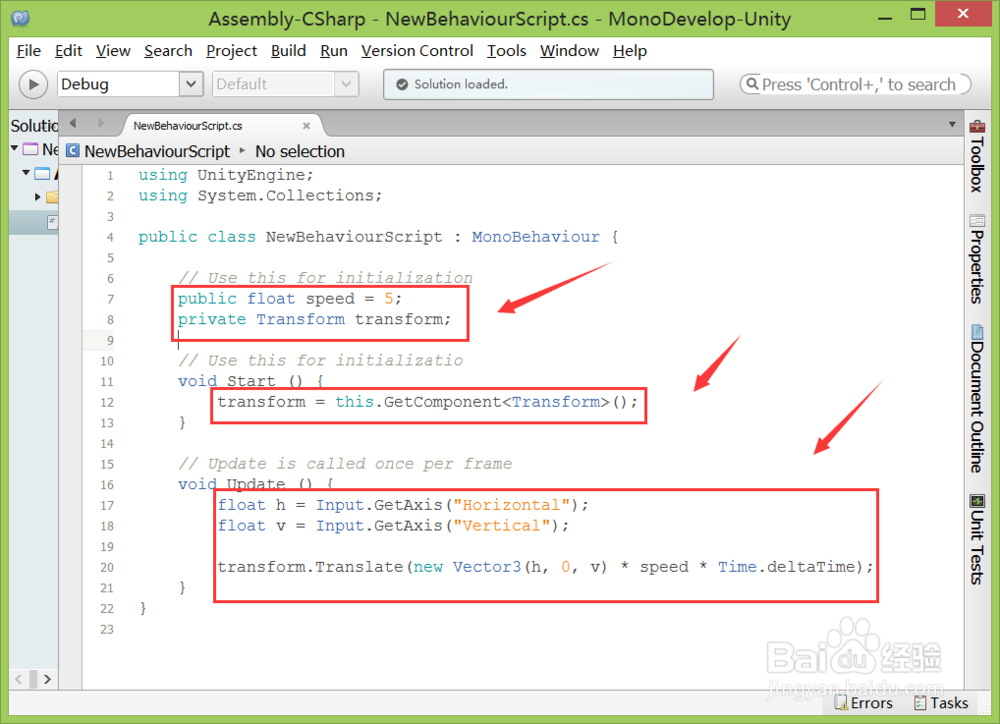Open the Errors pad
The image size is (1000, 724).
coord(864,703)
